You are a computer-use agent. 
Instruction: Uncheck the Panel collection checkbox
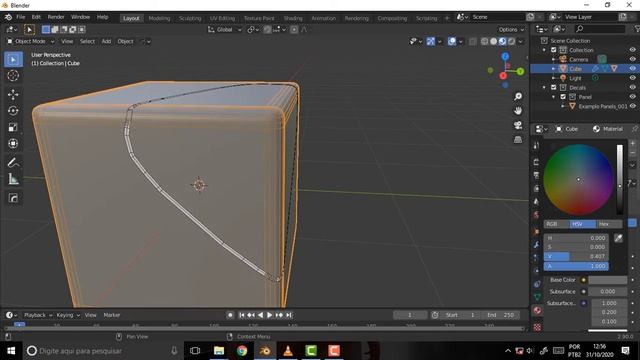563,97
